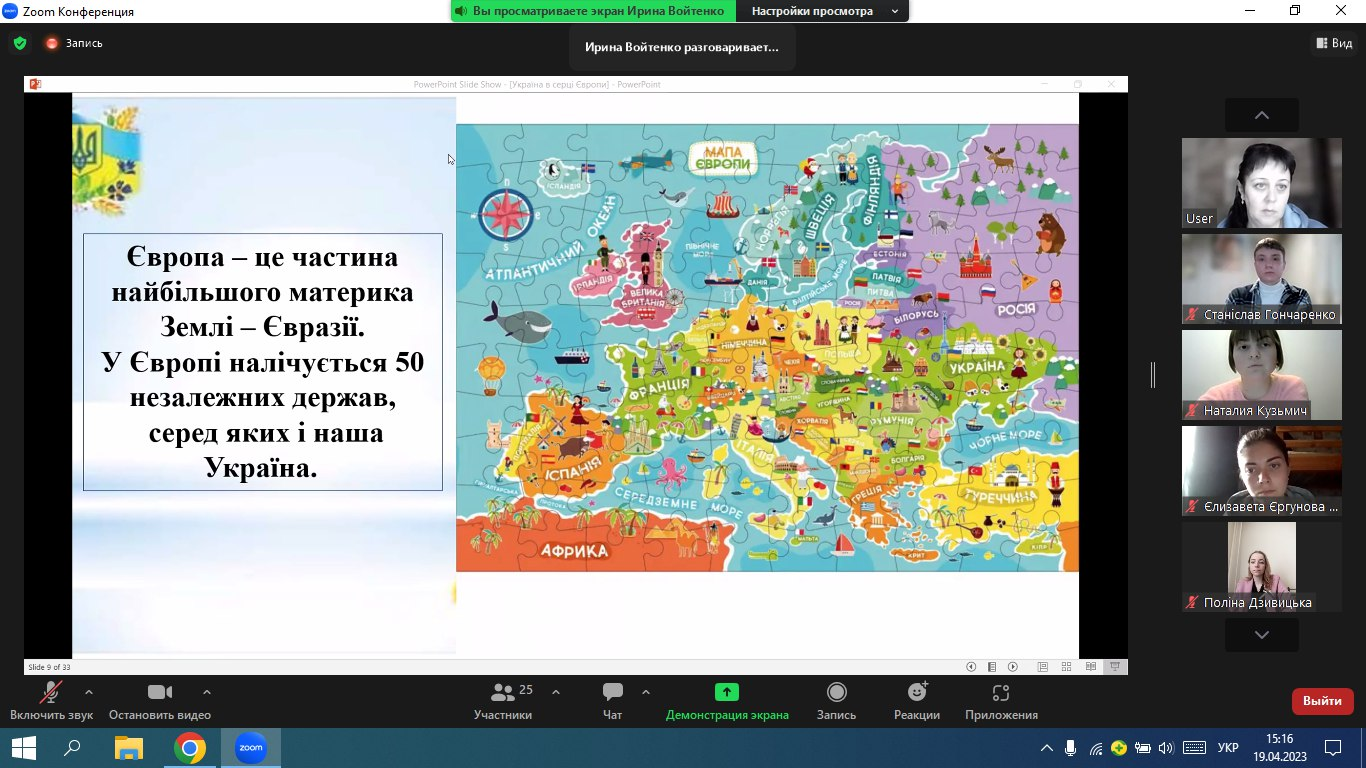This screenshot has width=1366, height=768.
Task: Open the Participants panel icon
Action: point(502,692)
